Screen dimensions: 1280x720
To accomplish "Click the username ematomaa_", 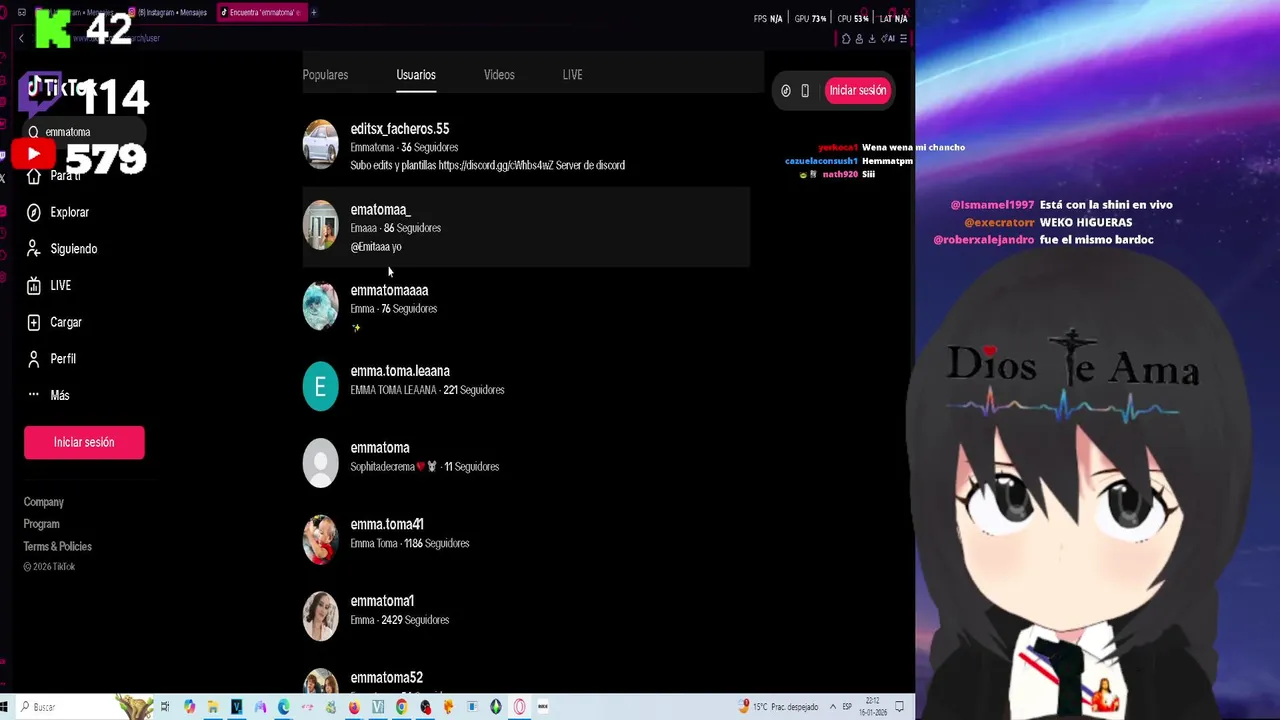I will click(381, 210).
